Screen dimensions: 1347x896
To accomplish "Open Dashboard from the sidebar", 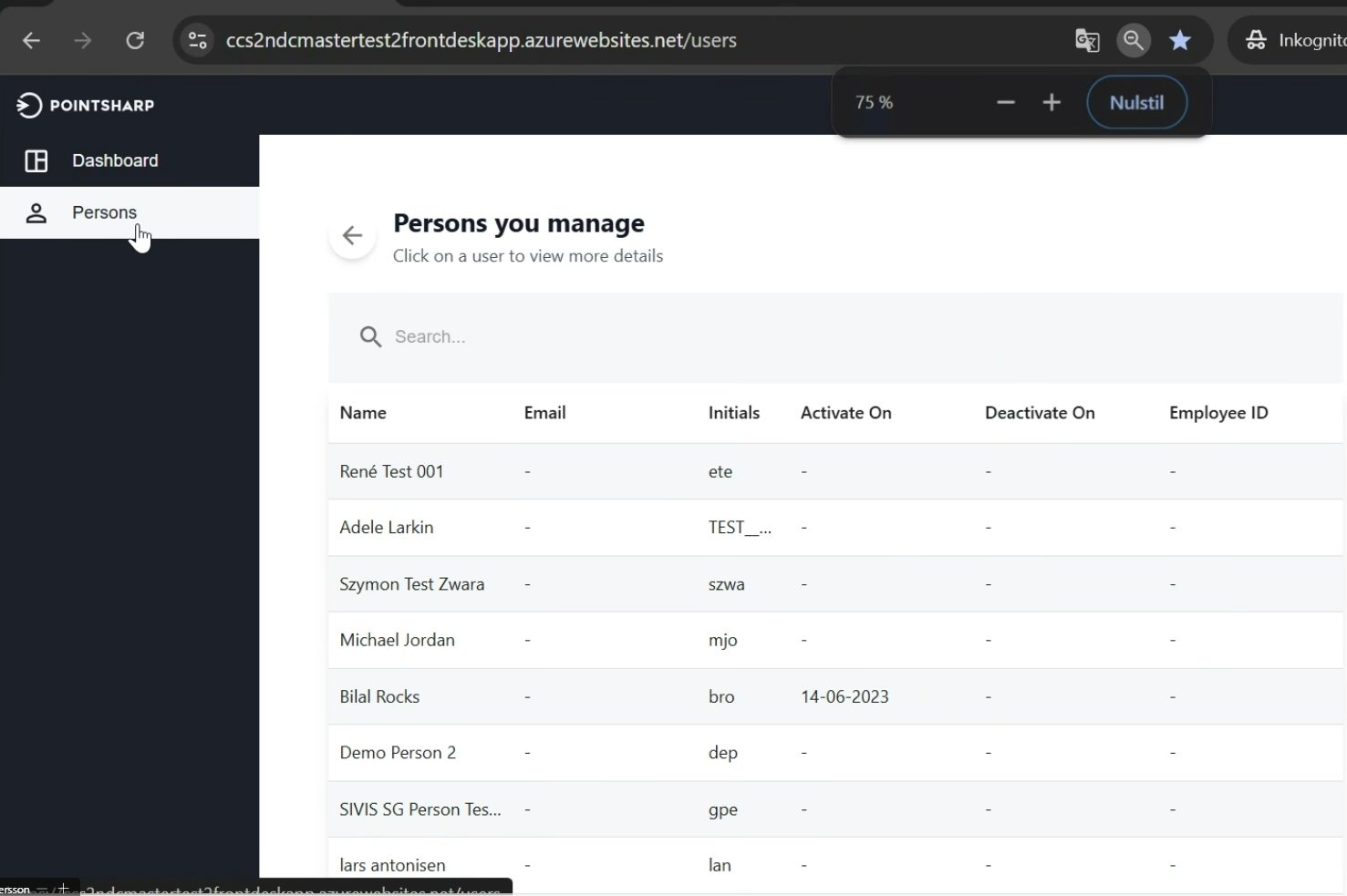I will click(x=115, y=160).
